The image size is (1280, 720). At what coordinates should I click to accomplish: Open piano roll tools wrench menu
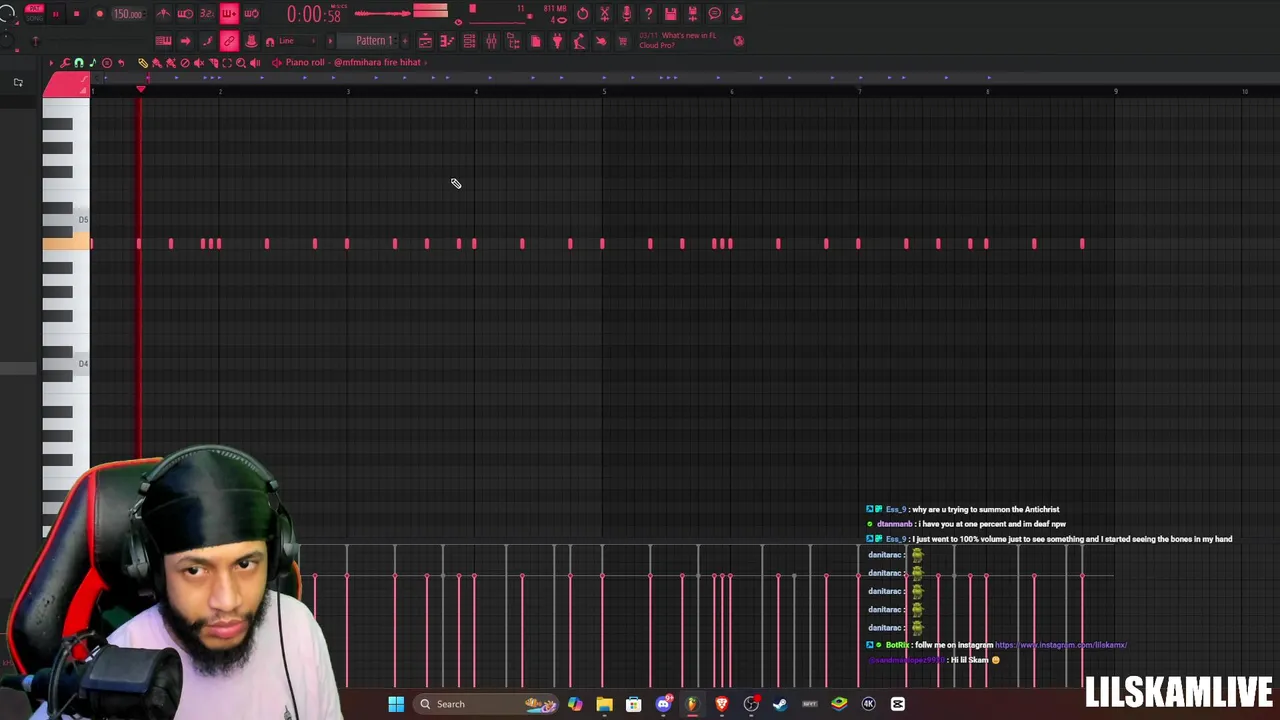[x=65, y=63]
